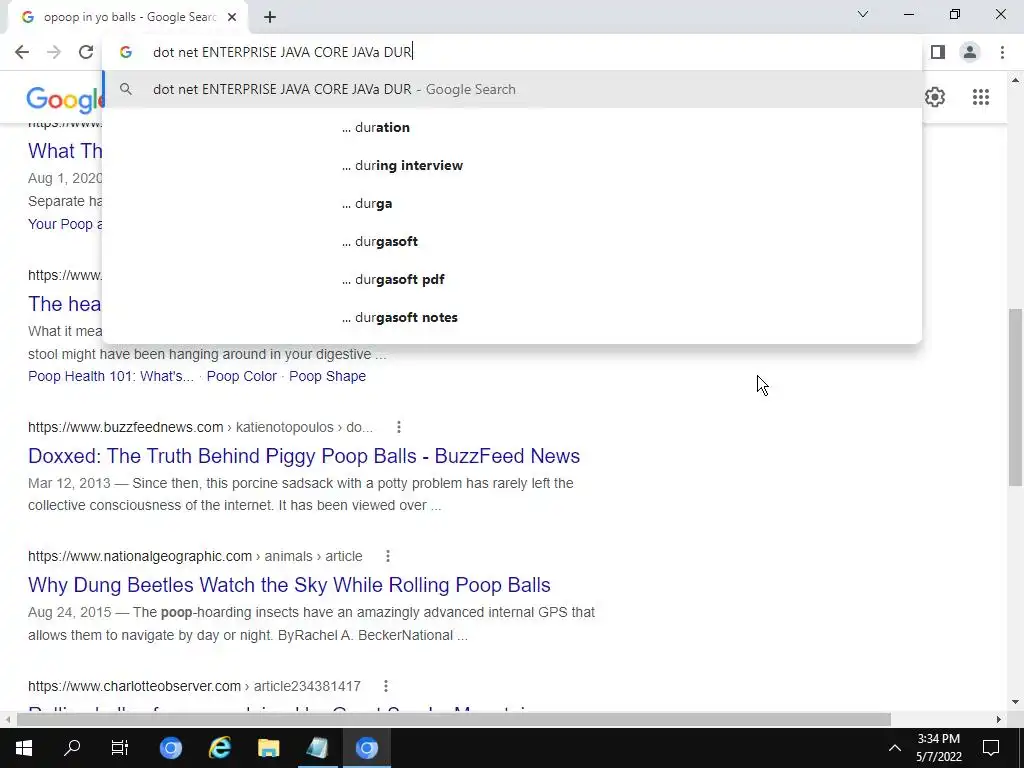Screen dimensions: 1024x768
Task: Open the options menu for nationalgeographic result
Action: pyautogui.click(x=388, y=556)
